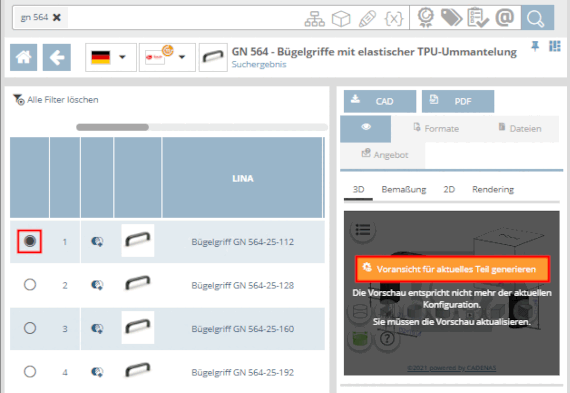
Task: Click the LINA column header
Action: coord(242,178)
